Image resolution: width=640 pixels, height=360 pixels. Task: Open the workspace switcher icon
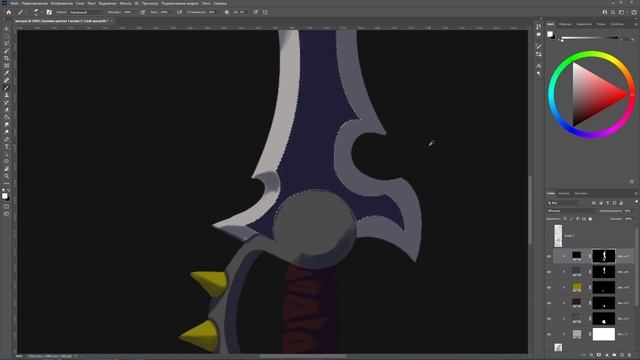[621, 12]
